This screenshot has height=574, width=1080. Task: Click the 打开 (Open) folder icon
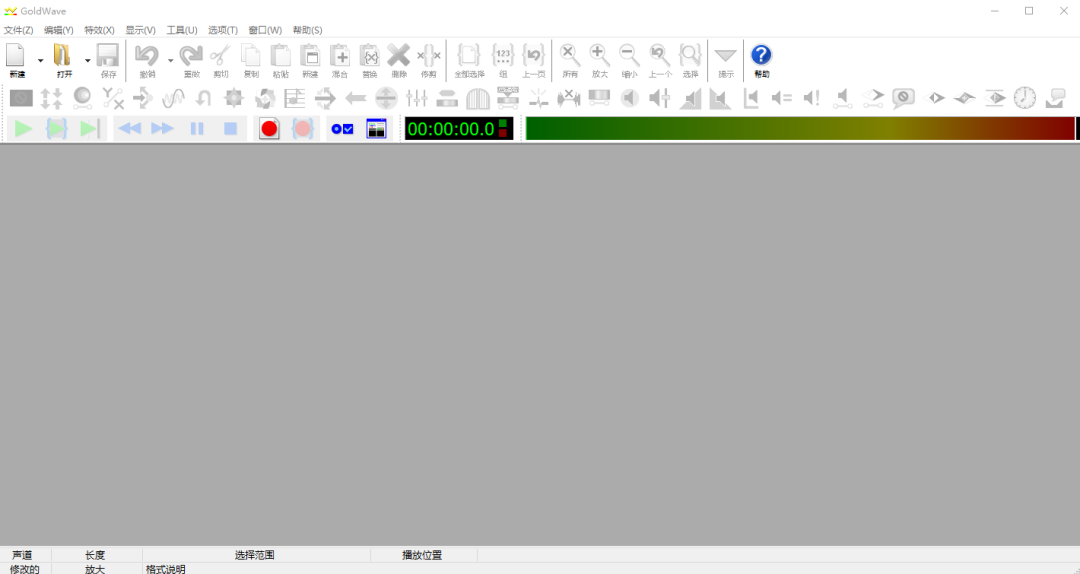(x=63, y=56)
